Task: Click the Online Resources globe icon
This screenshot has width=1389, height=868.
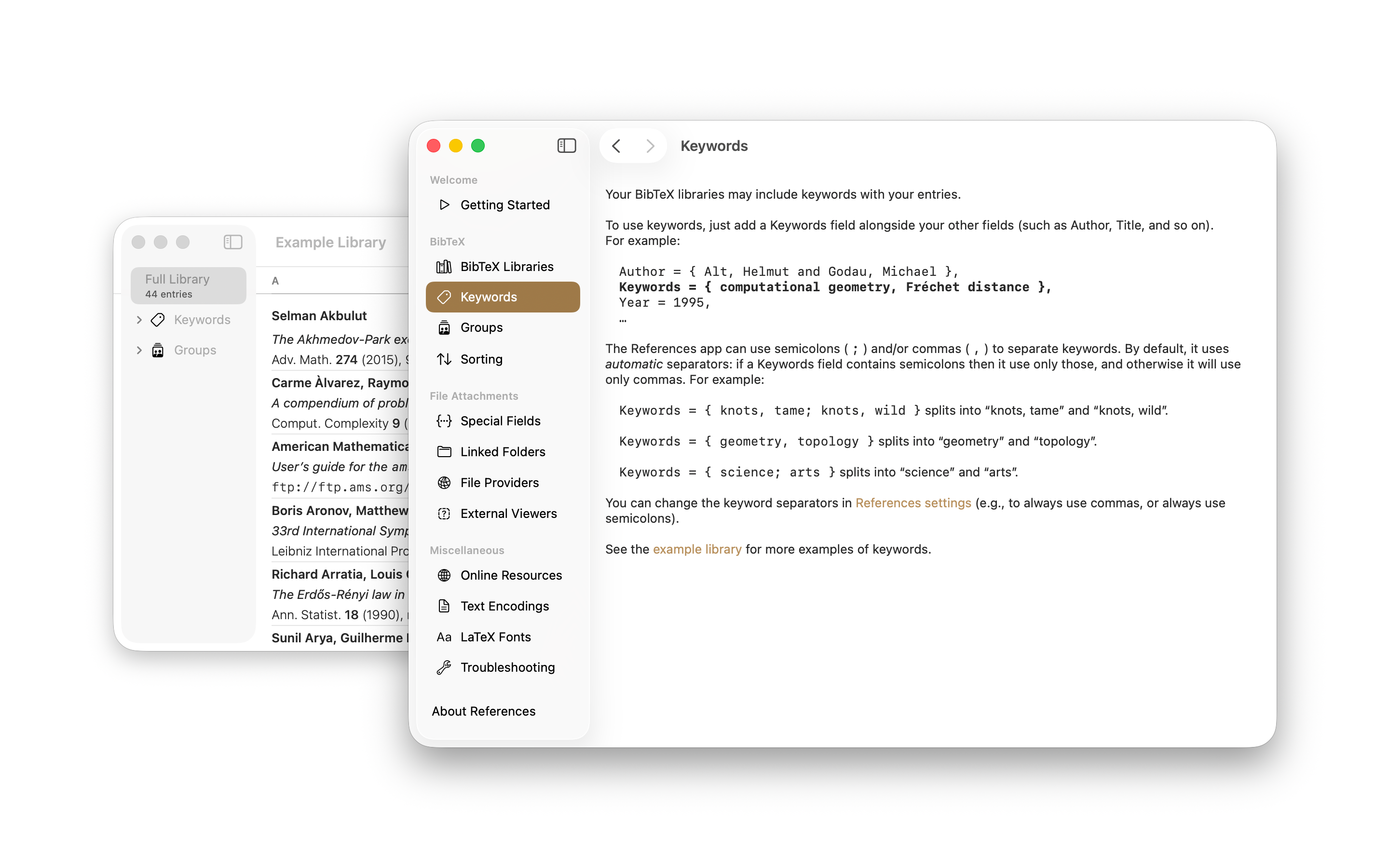Action: click(444, 575)
